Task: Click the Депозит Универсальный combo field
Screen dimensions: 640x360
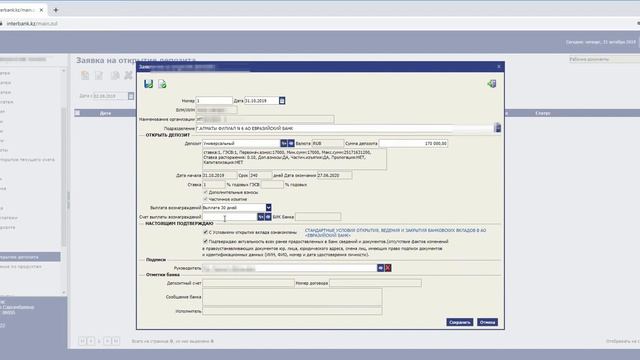Action: click(x=241, y=143)
